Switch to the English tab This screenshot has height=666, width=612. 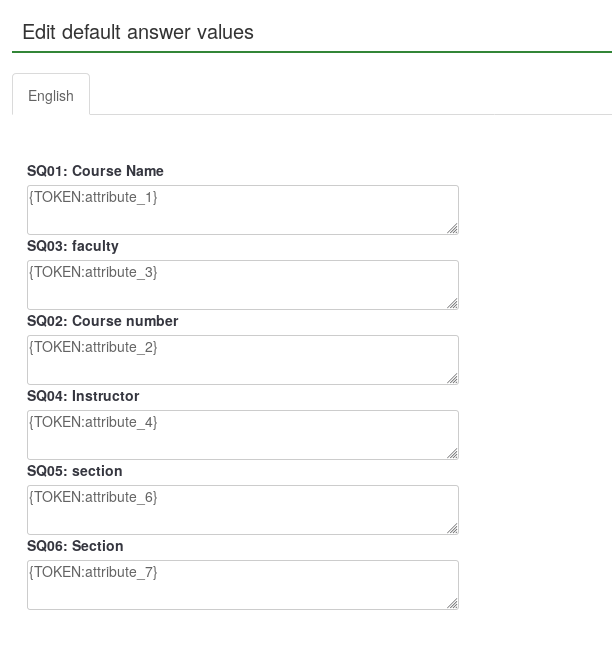coord(51,96)
